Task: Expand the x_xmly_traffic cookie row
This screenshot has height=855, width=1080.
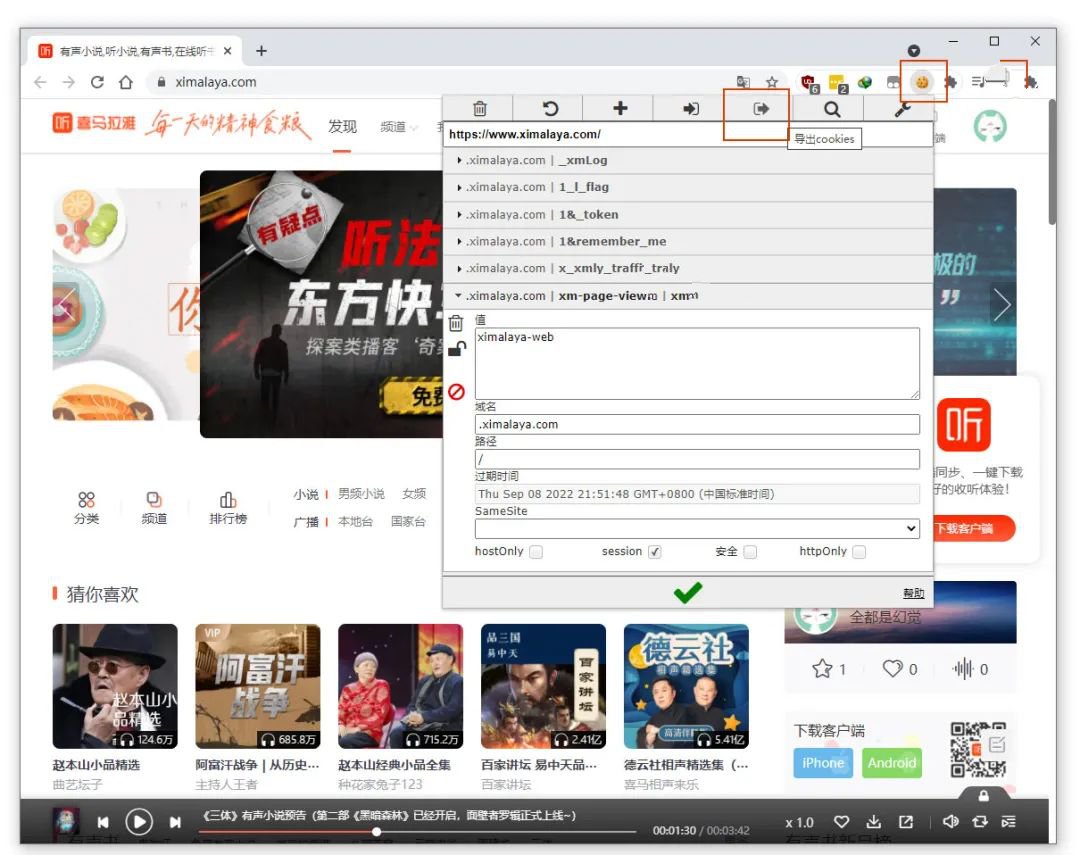Action: coord(687,268)
